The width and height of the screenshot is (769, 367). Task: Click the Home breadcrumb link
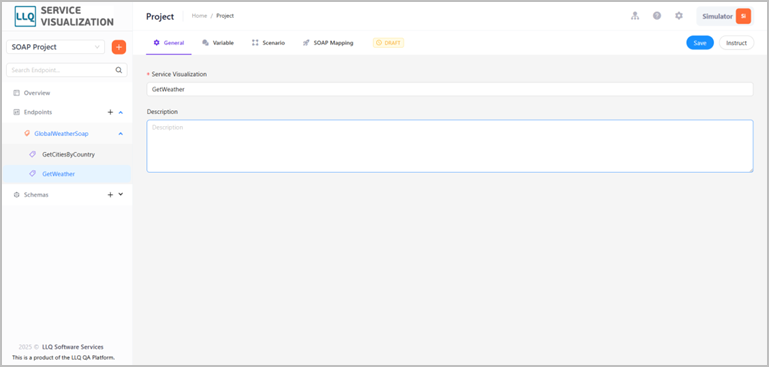(x=199, y=16)
